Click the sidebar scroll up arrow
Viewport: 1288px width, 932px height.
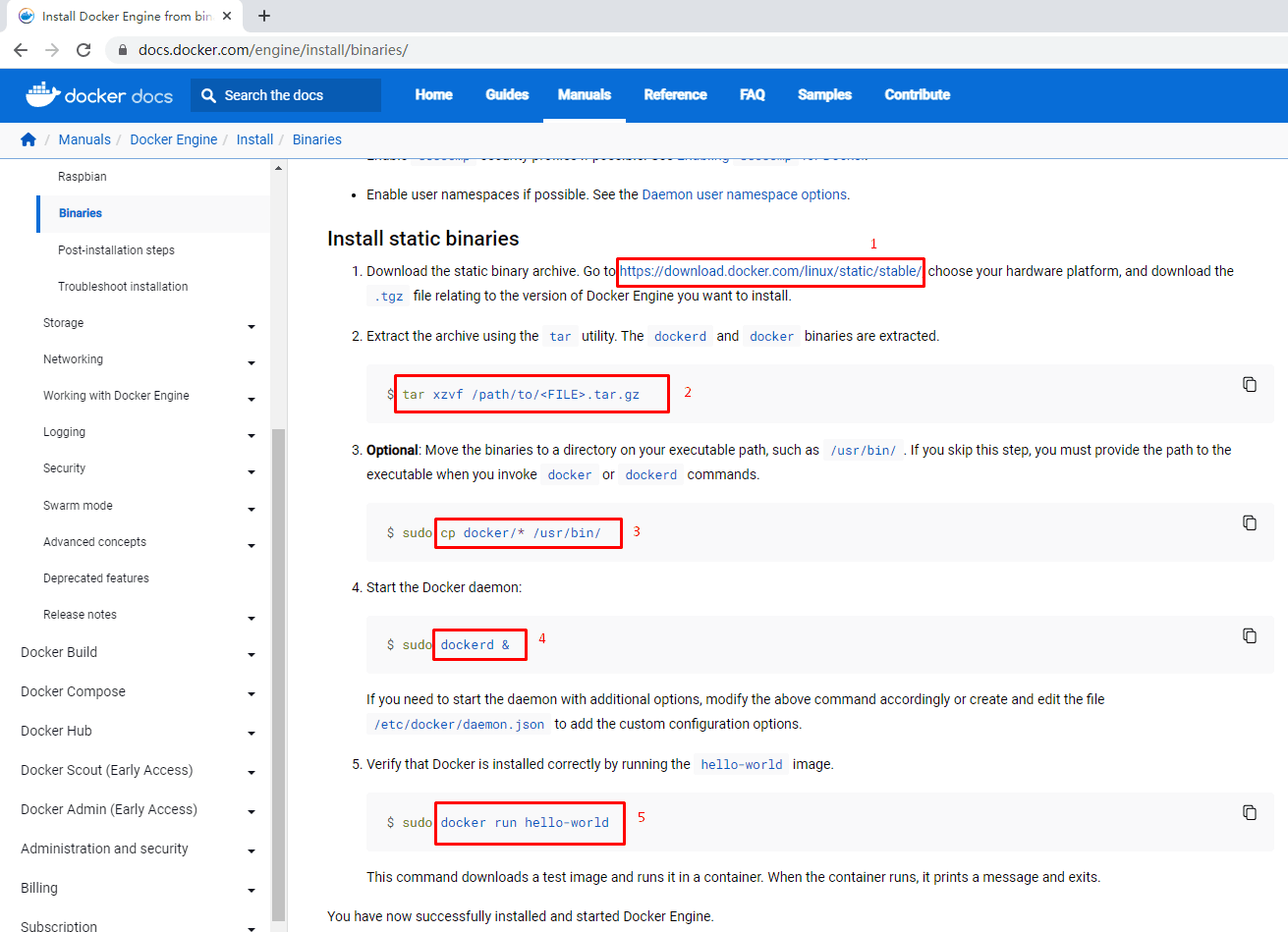click(x=278, y=168)
